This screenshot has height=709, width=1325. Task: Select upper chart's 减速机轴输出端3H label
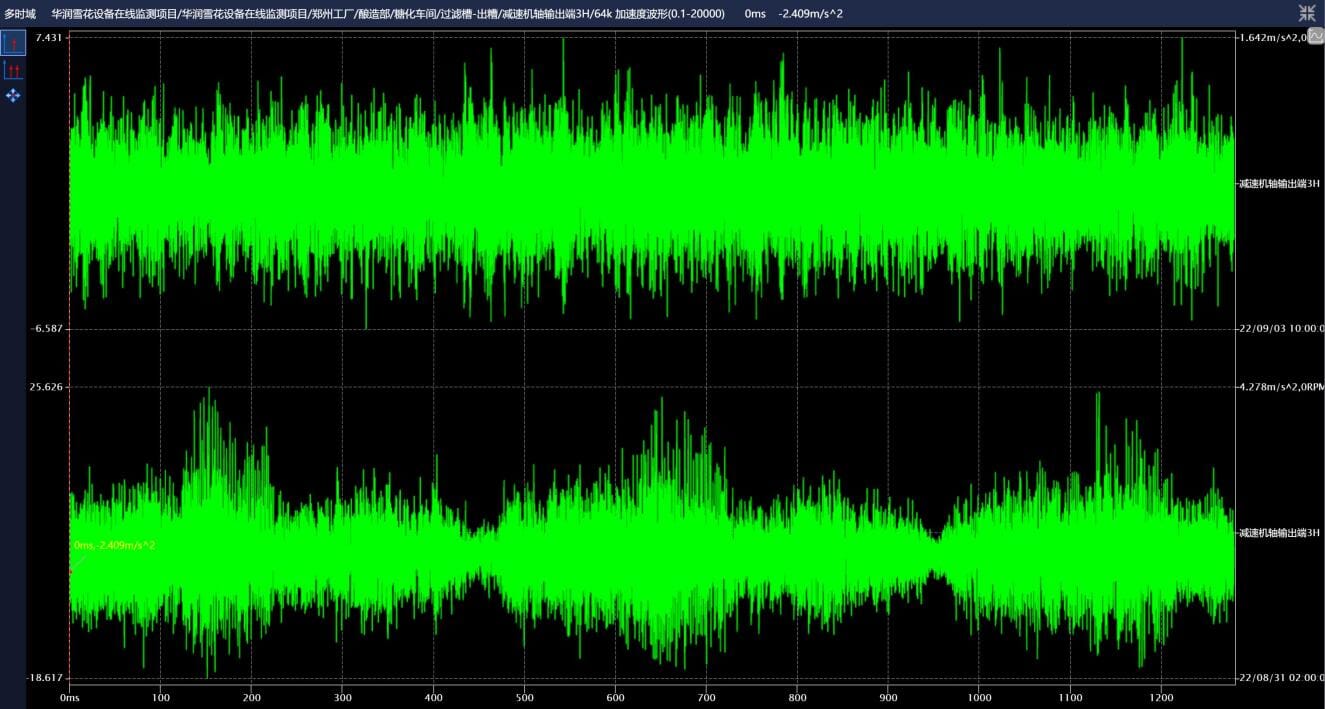point(1279,183)
